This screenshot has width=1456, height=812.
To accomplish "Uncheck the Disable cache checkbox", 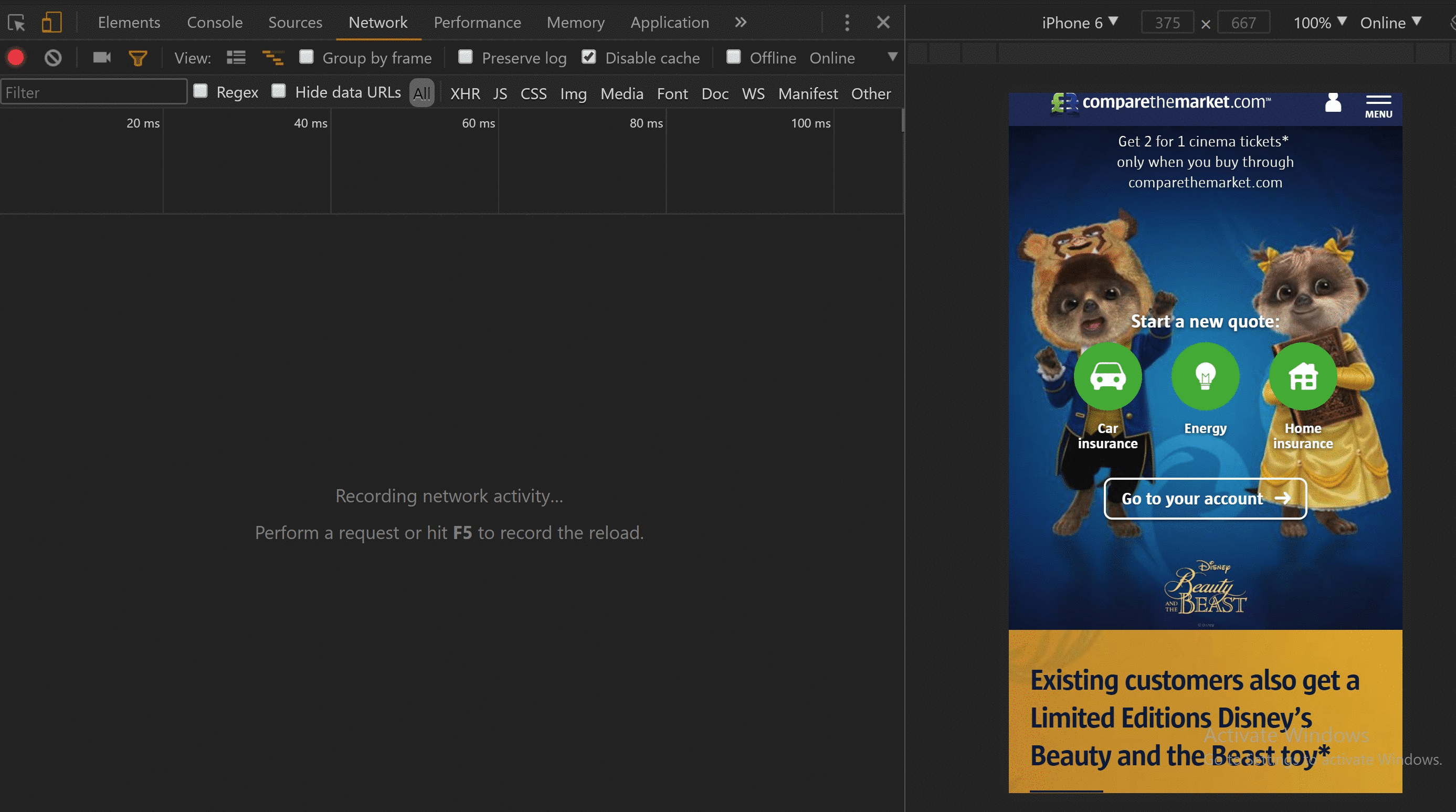I will coord(588,57).
